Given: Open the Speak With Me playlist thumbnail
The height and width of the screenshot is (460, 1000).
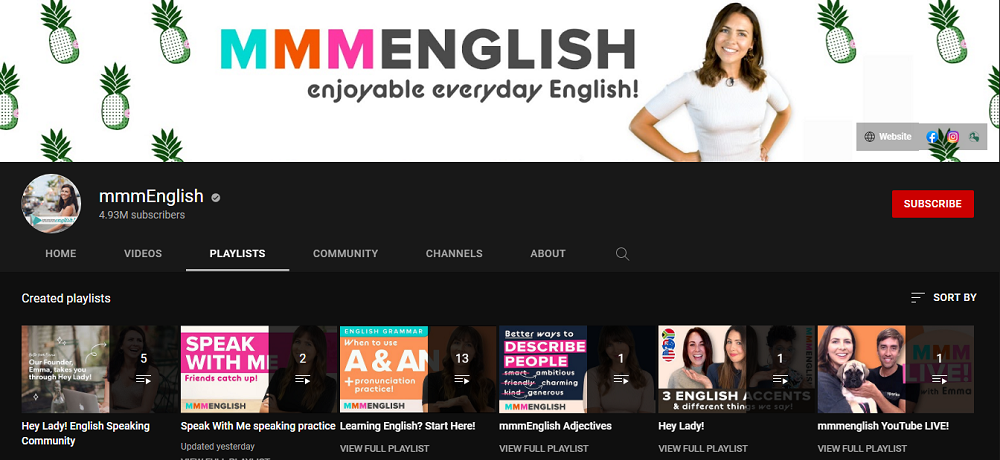Looking at the screenshot, I should [x=259, y=369].
